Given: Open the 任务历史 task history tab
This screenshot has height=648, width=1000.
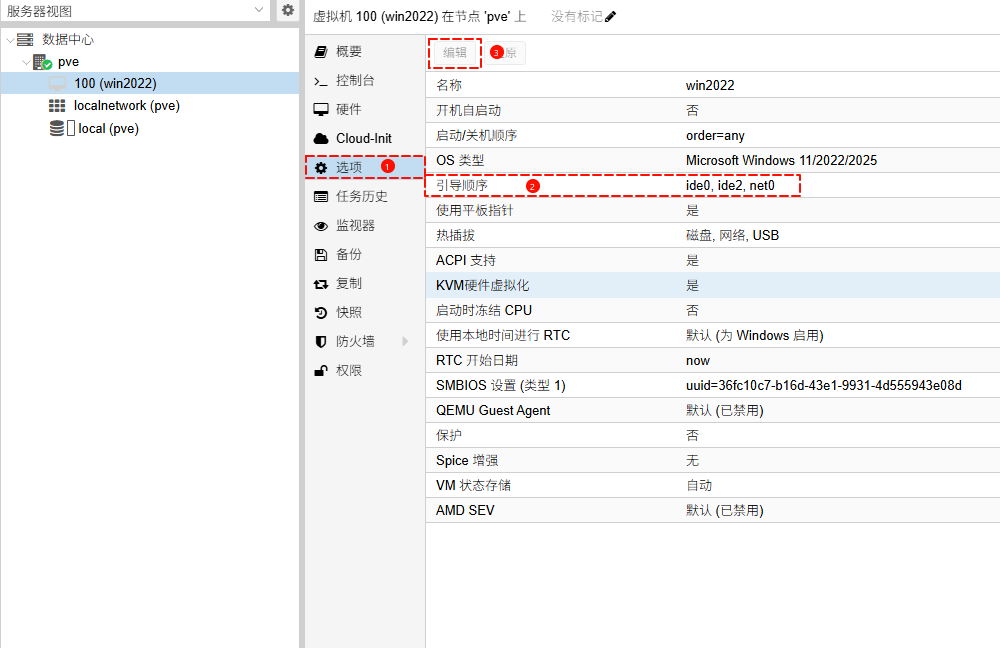Looking at the screenshot, I should coord(361,196).
